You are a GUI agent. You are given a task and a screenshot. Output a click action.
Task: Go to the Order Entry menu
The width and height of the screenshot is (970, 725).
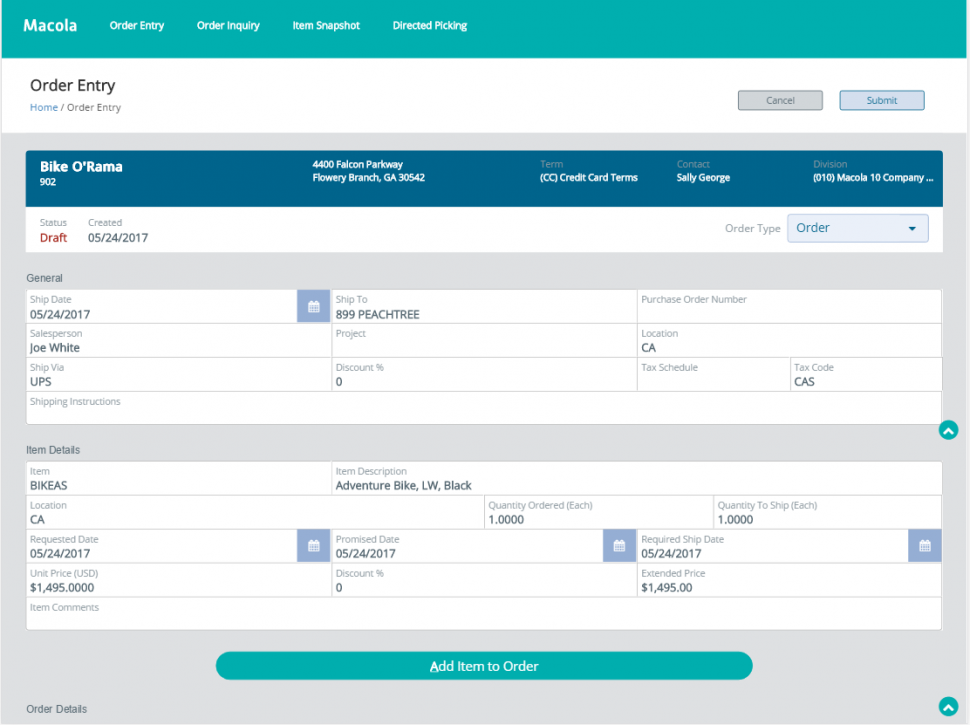pyautogui.click(x=137, y=26)
